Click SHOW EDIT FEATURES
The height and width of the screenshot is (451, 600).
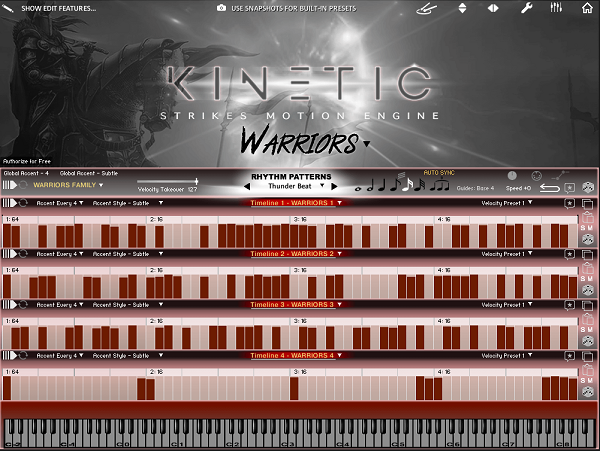click(59, 8)
